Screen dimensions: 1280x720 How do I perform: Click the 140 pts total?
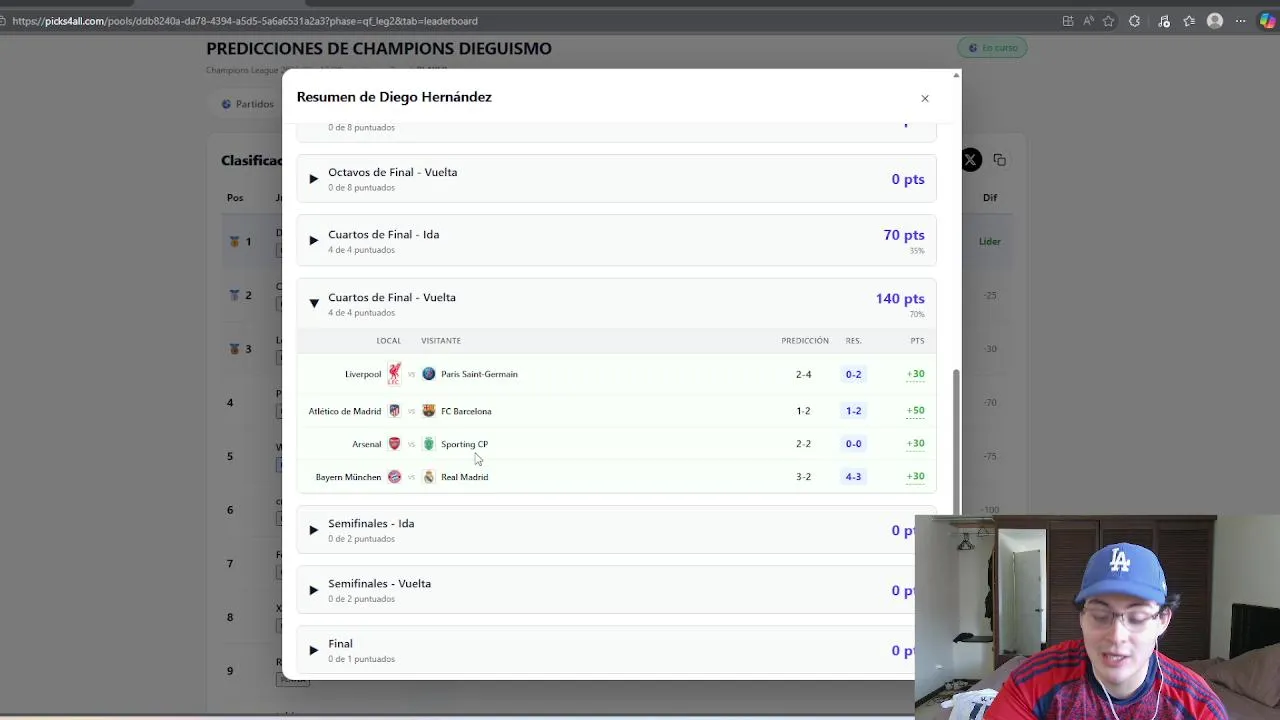tap(900, 298)
